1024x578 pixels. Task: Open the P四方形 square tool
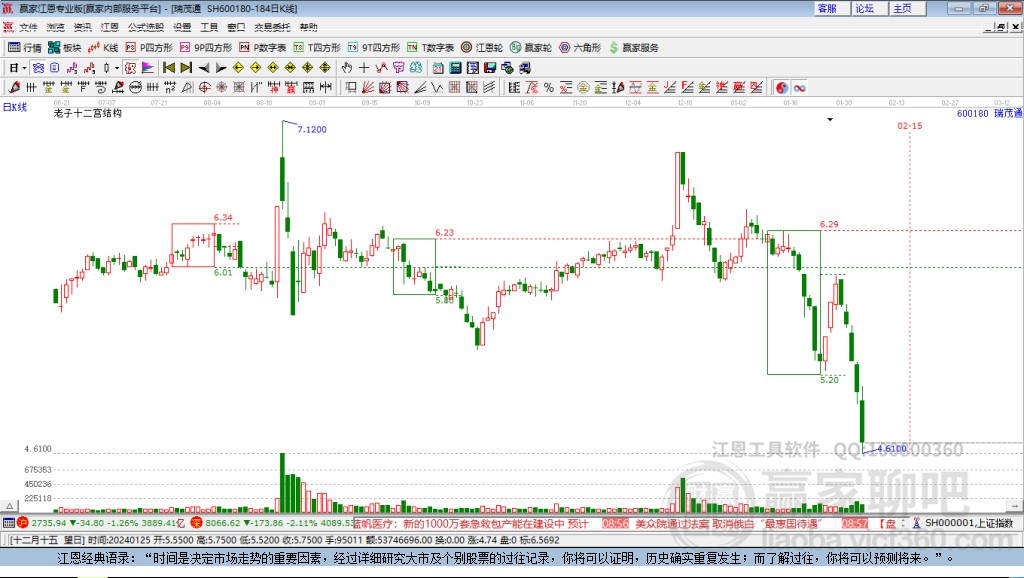pyautogui.click(x=149, y=48)
